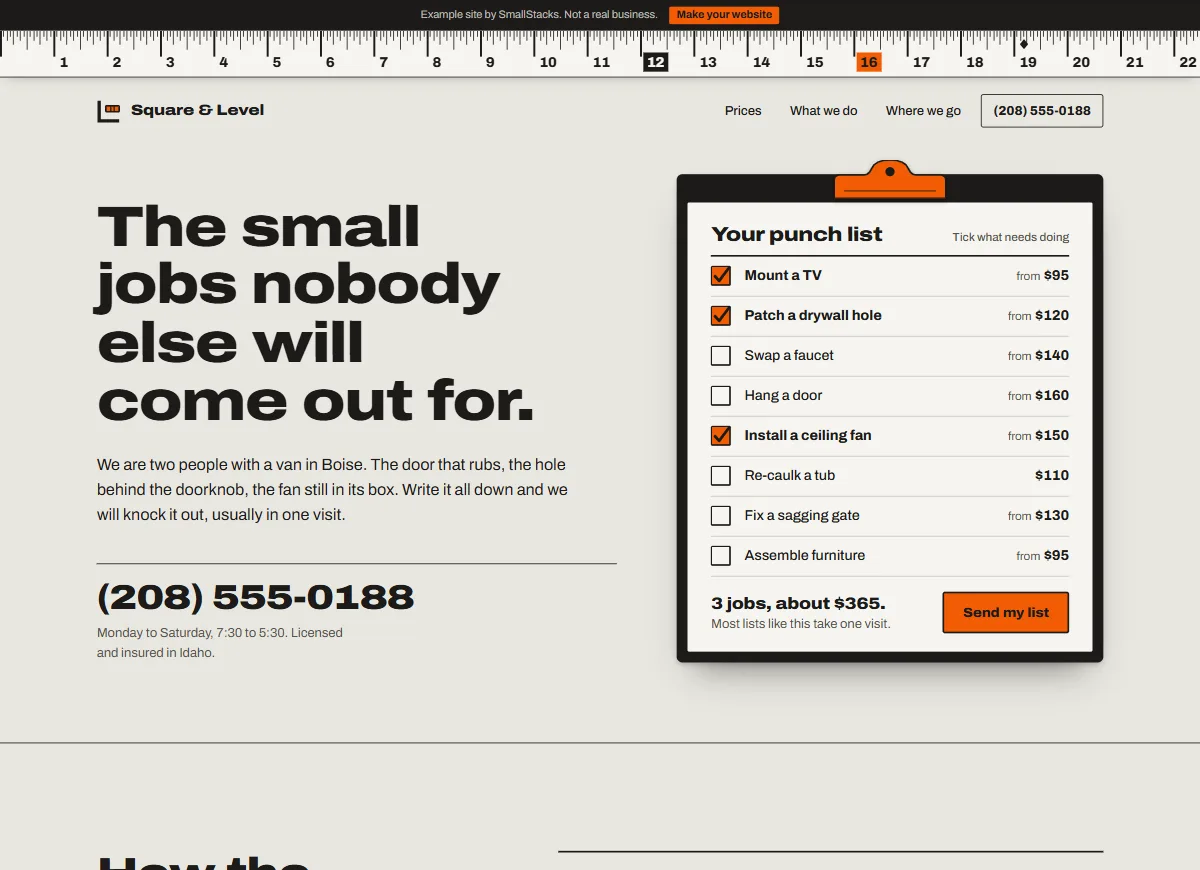Click the header phone number button

tap(1042, 111)
